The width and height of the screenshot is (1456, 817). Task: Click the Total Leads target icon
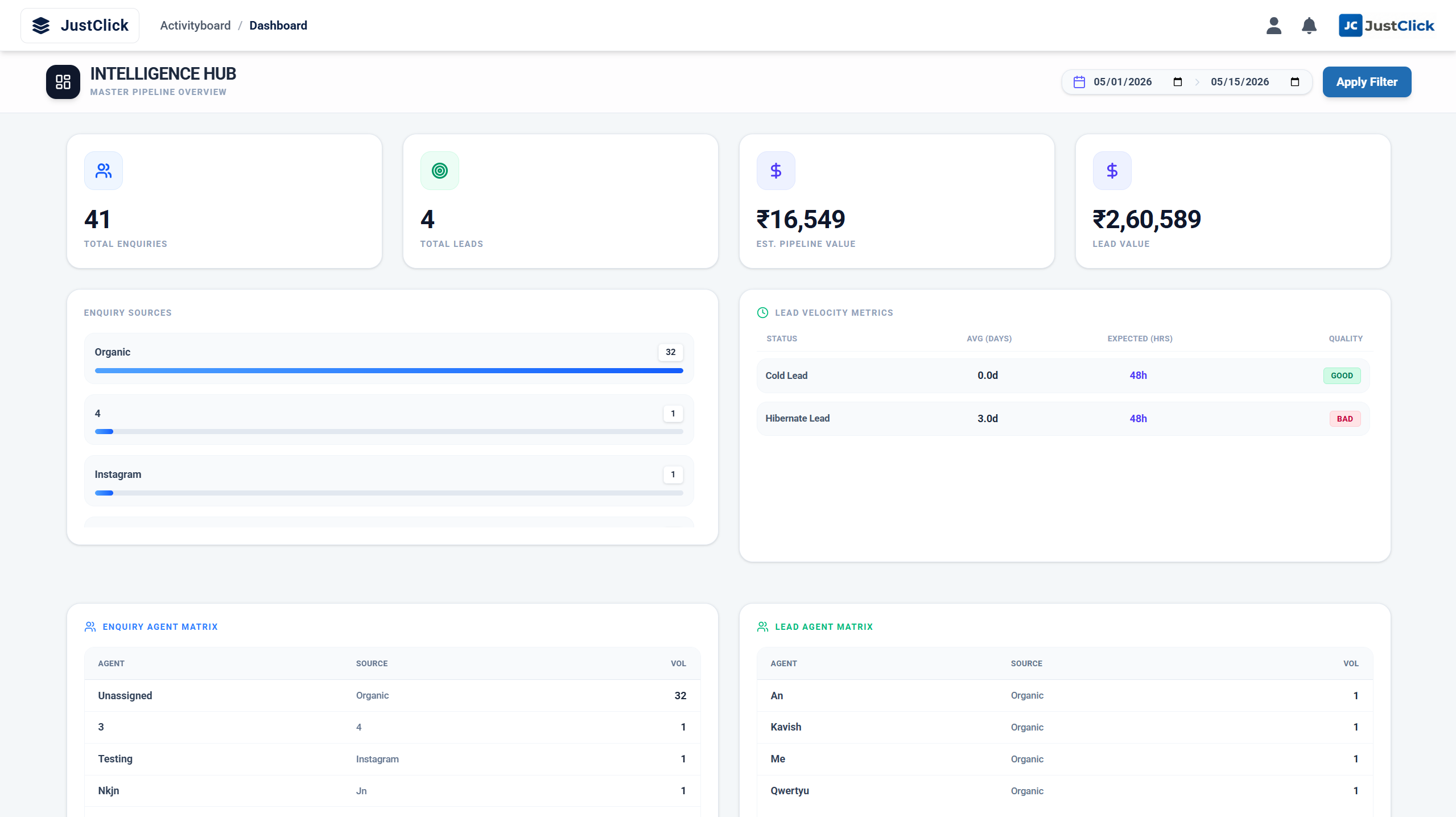(440, 171)
